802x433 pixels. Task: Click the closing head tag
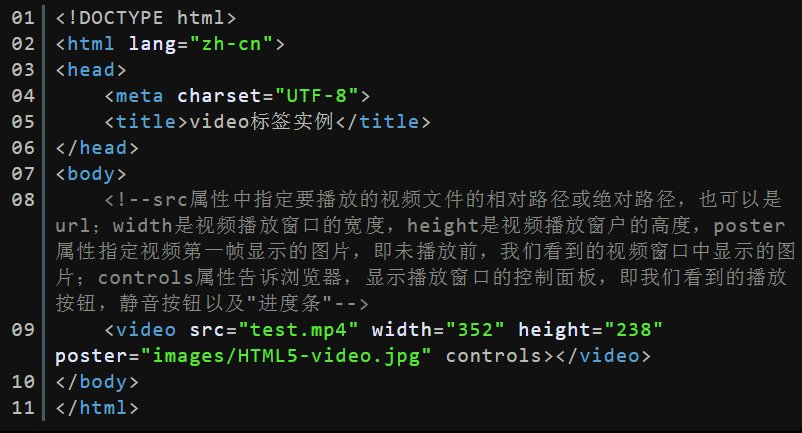click(97, 148)
